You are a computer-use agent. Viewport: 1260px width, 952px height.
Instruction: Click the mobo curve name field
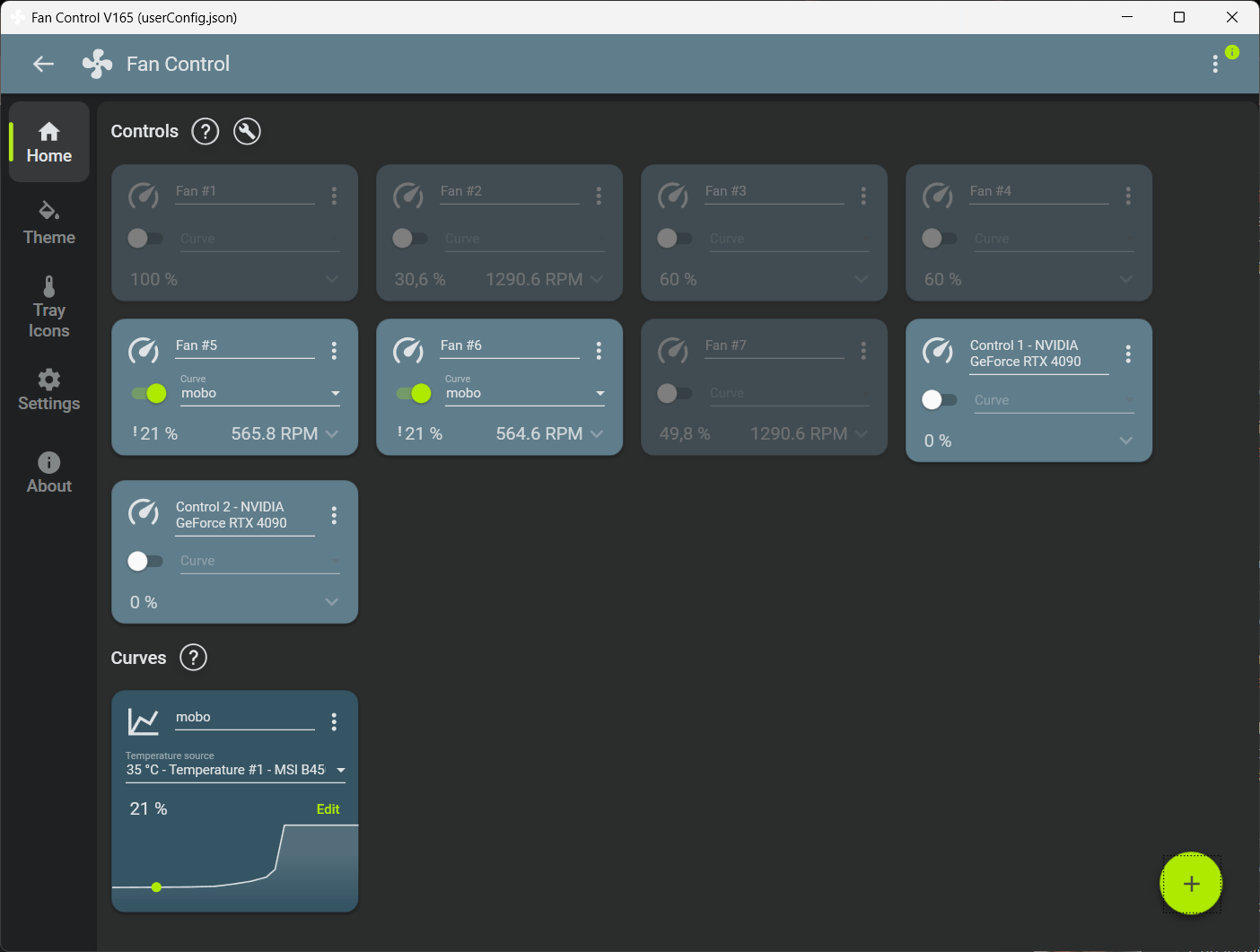(x=245, y=718)
